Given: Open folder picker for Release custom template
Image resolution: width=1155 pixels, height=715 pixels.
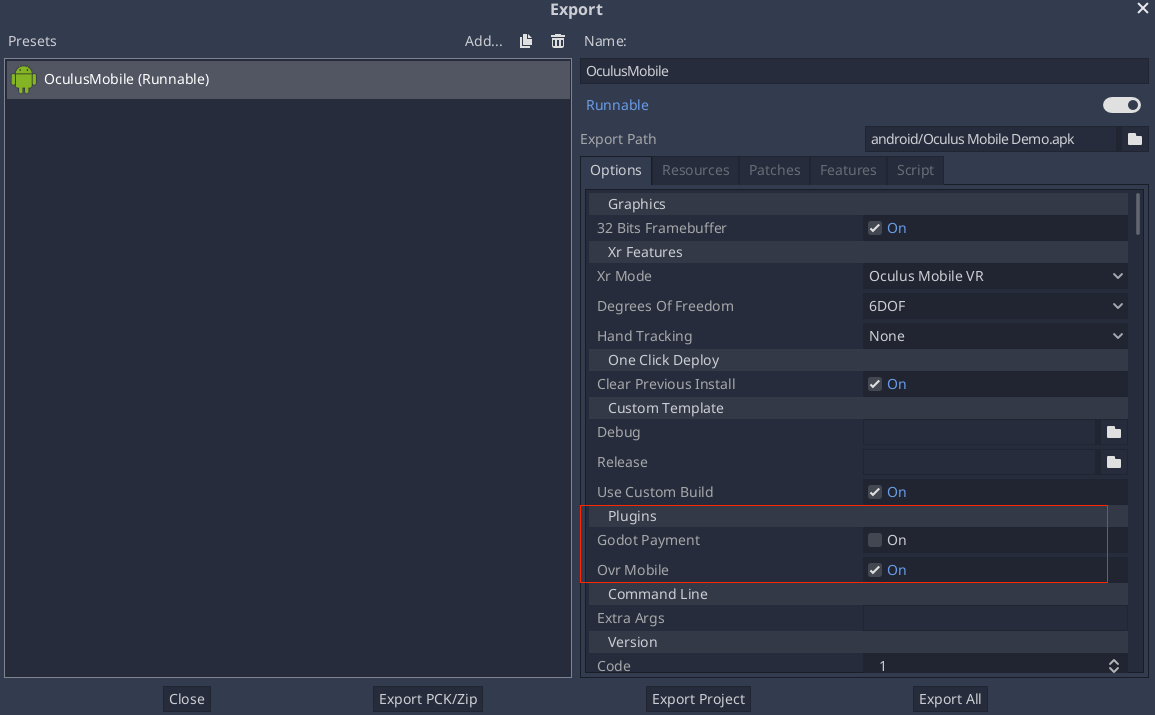Looking at the screenshot, I should 1114,462.
